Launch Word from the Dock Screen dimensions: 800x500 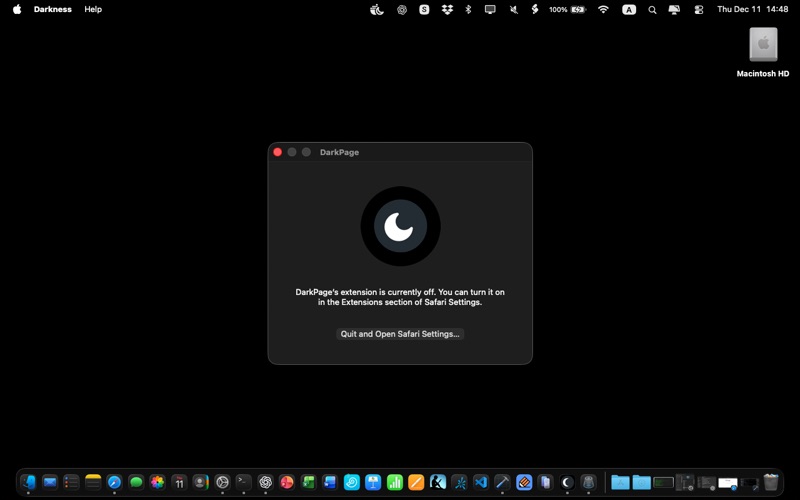[330, 482]
